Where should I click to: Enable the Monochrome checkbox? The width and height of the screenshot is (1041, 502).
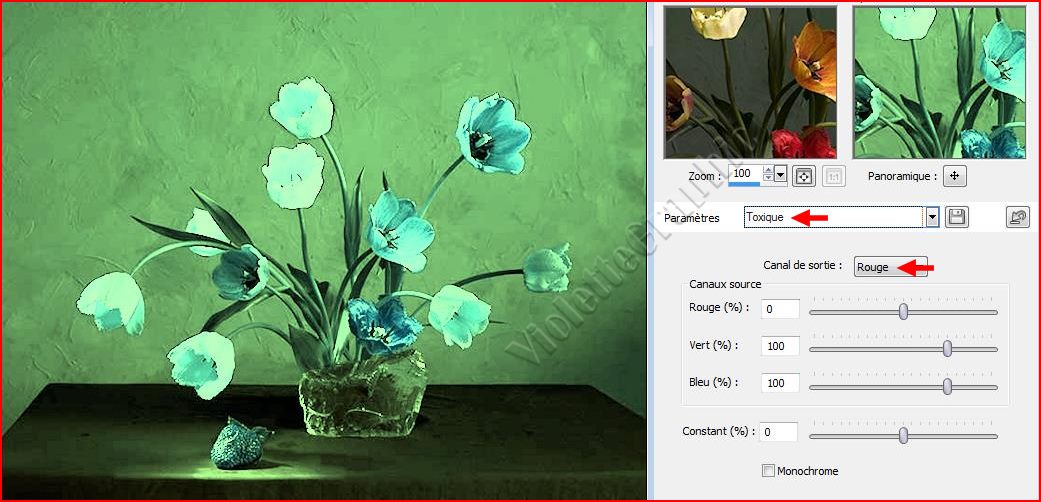pos(768,471)
